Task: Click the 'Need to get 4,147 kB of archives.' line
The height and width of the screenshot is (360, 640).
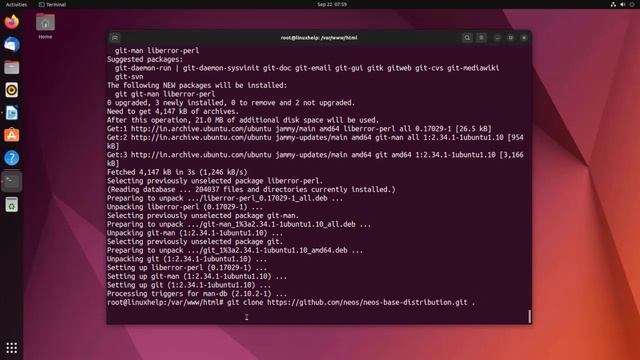Action: point(173,111)
